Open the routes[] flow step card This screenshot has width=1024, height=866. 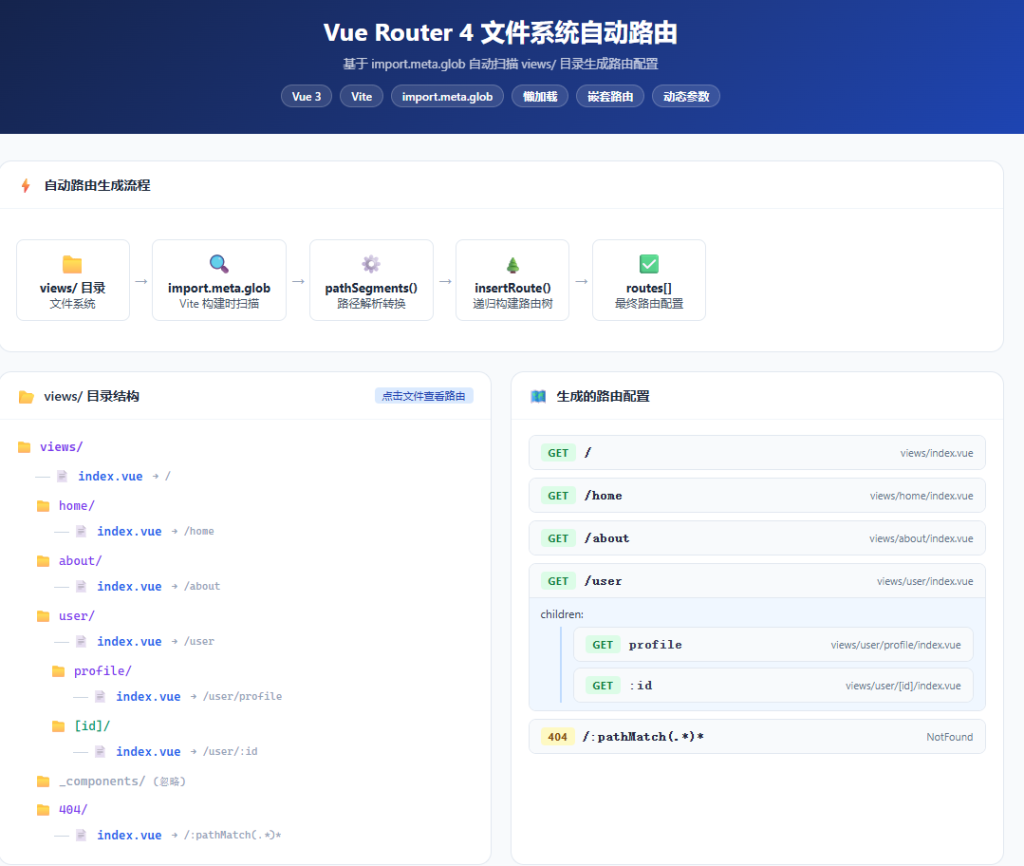(x=648, y=280)
